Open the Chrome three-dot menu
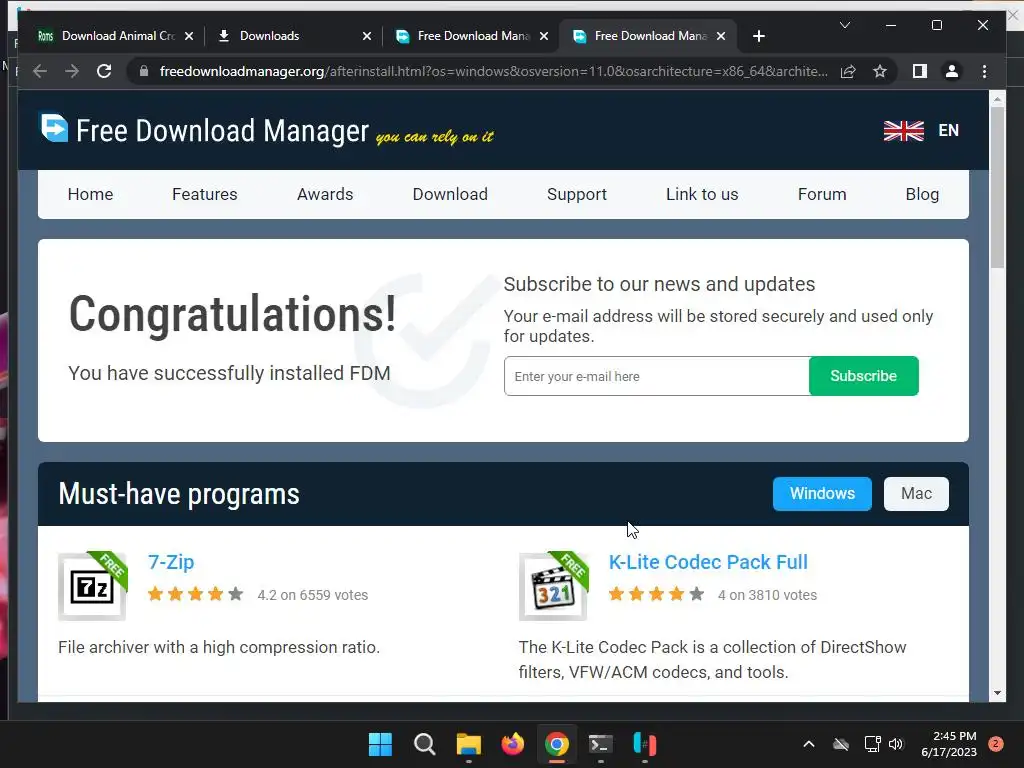Image resolution: width=1024 pixels, height=768 pixels. pyautogui.click(x=984, y=71)
